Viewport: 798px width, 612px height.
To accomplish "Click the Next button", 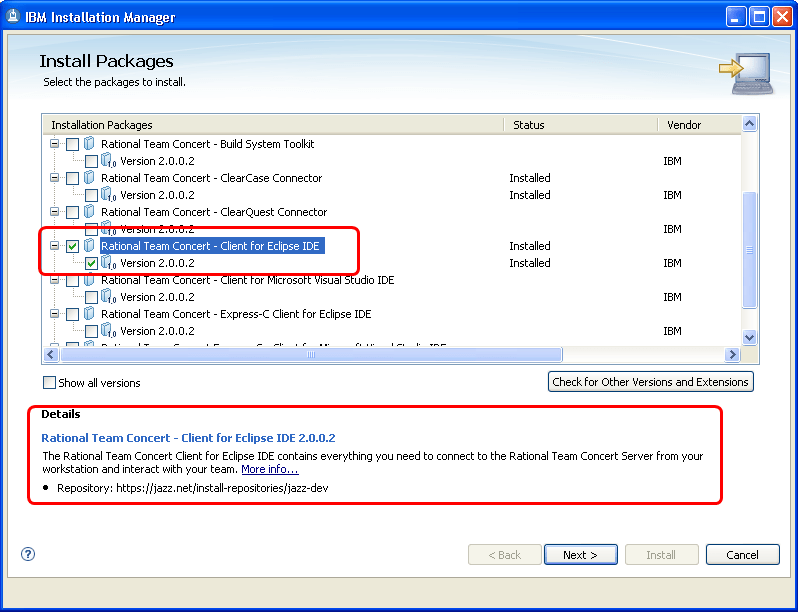I will (x=581, y=555).
